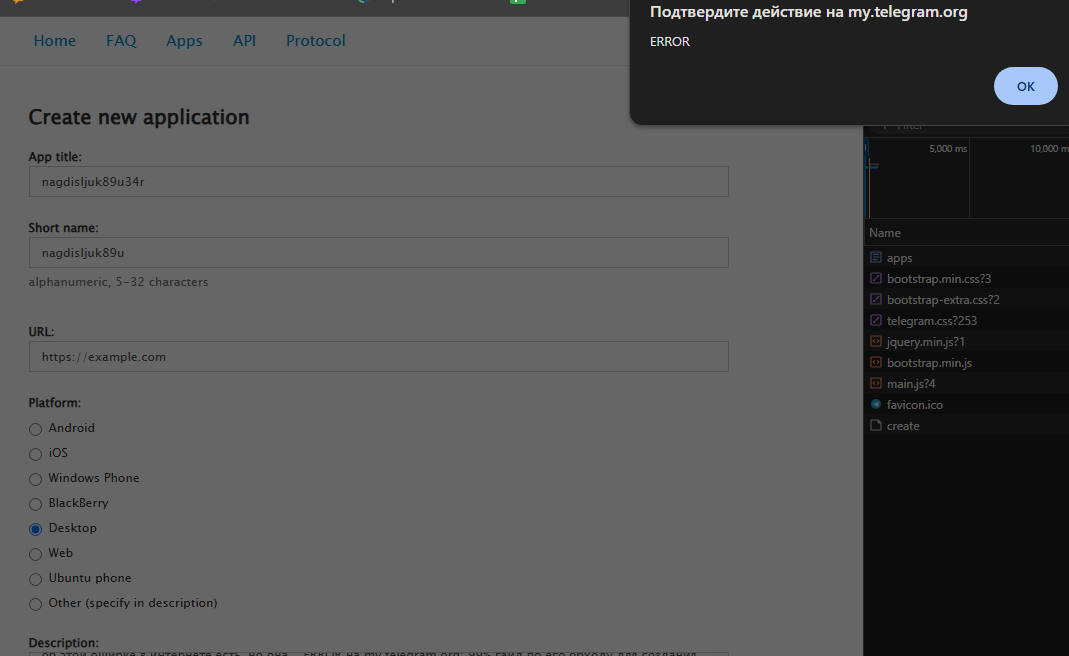This screenshot has width=1069, height=656.
Task: Go to the Apps navigation link
Action: pos(184,41)
